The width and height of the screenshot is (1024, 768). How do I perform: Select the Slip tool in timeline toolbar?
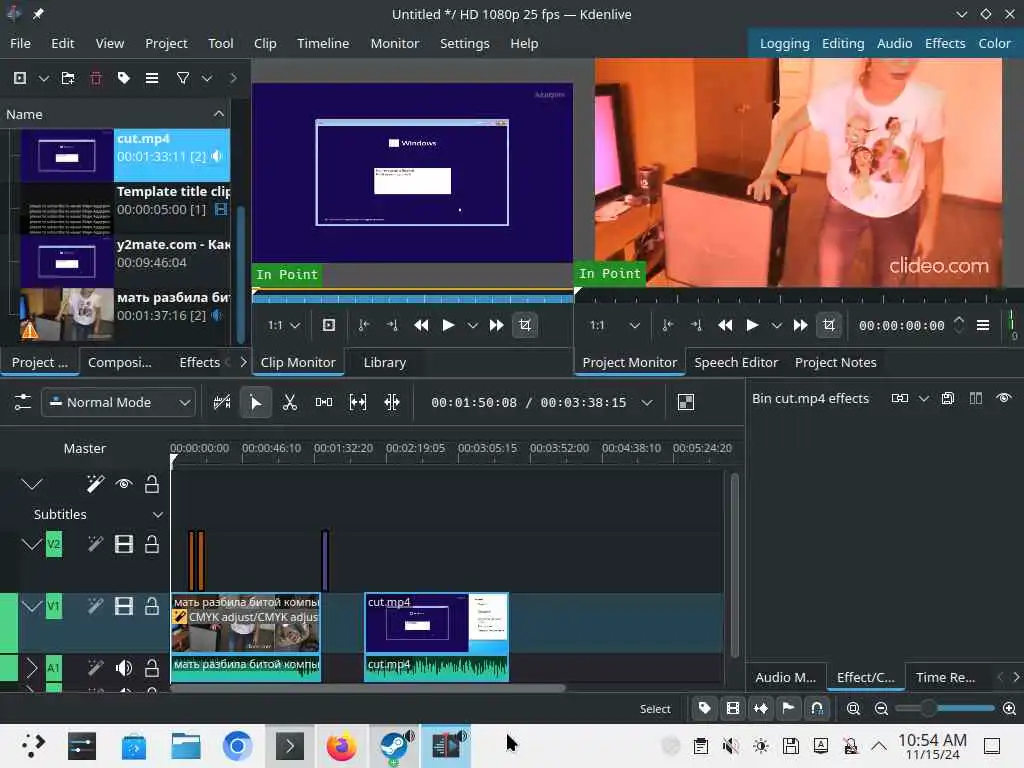[358, 402]
